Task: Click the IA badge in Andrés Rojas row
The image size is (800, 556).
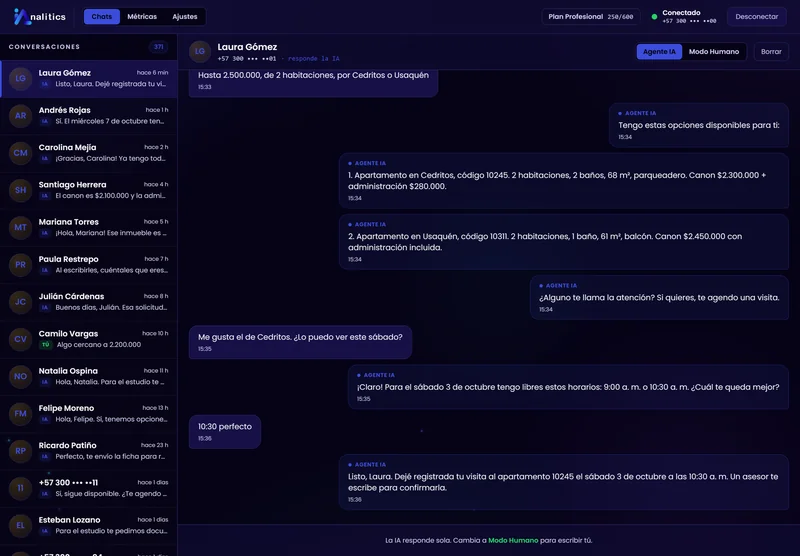Action: 45,121
